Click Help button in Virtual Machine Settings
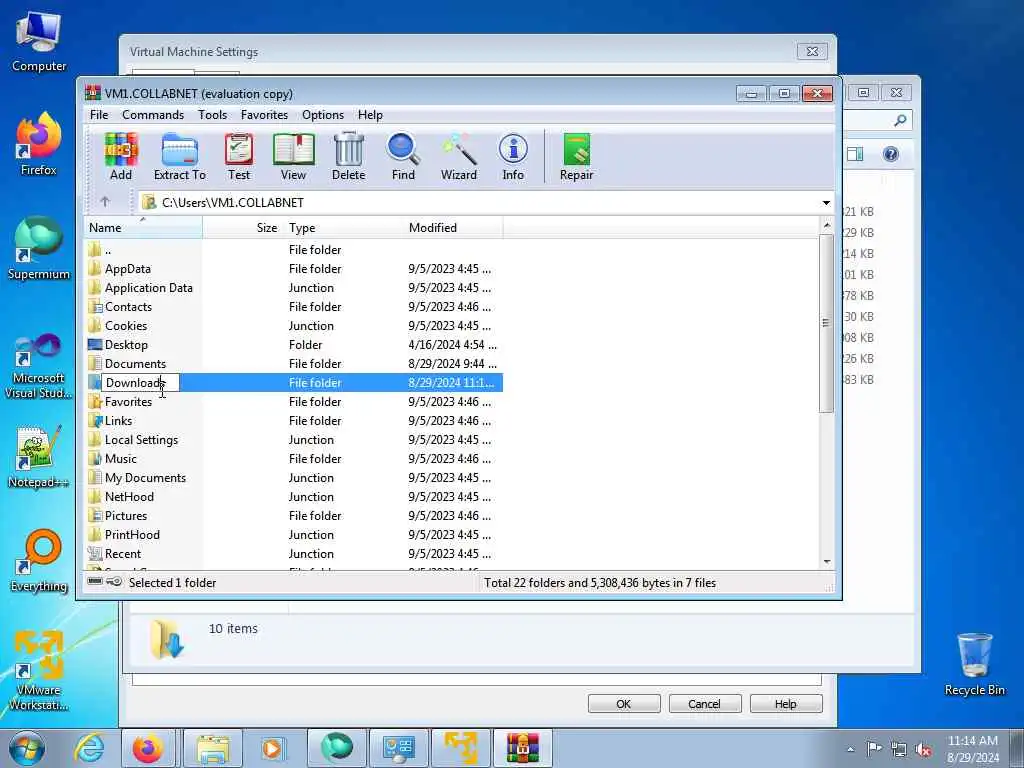 786,704
